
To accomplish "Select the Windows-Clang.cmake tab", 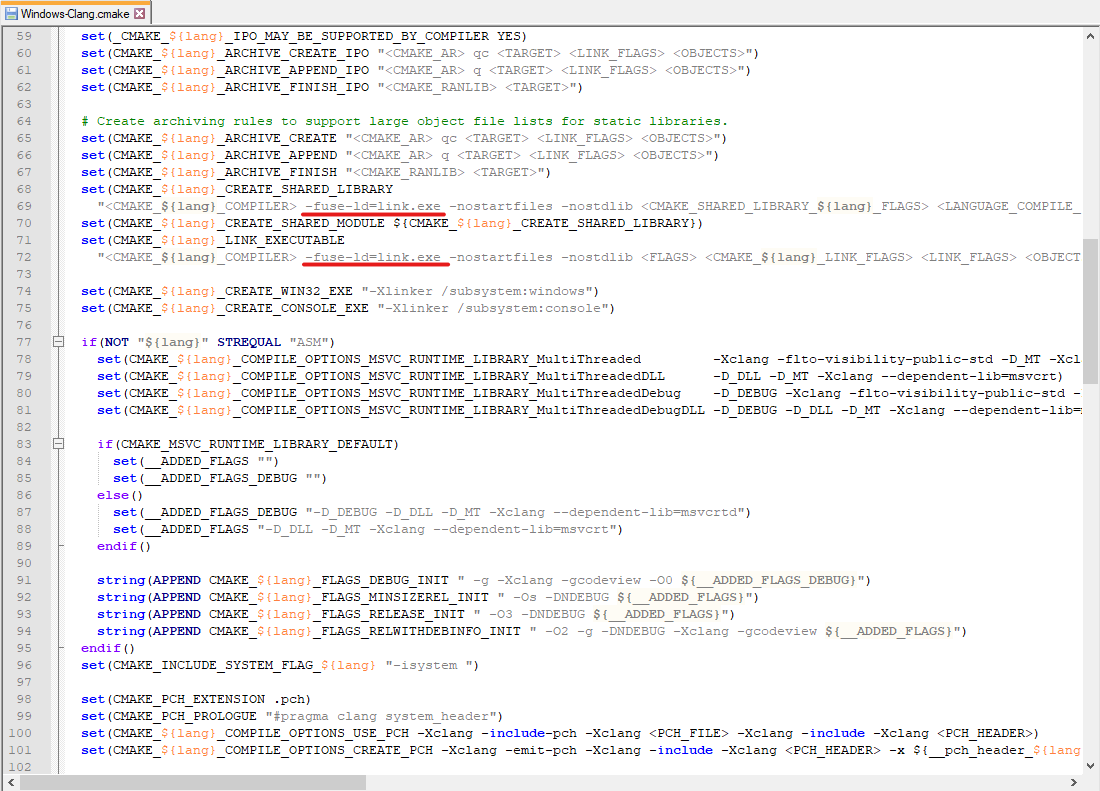I will pos(70,15).
